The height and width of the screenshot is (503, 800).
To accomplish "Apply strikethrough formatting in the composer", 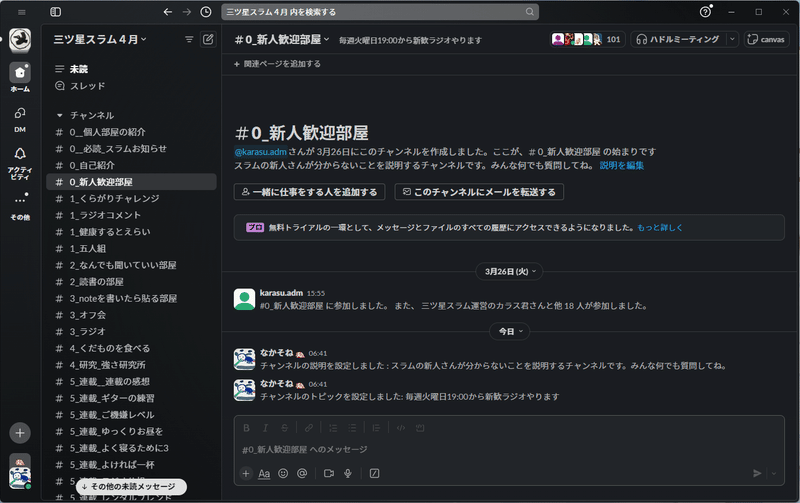I will [x=285, y=427].
